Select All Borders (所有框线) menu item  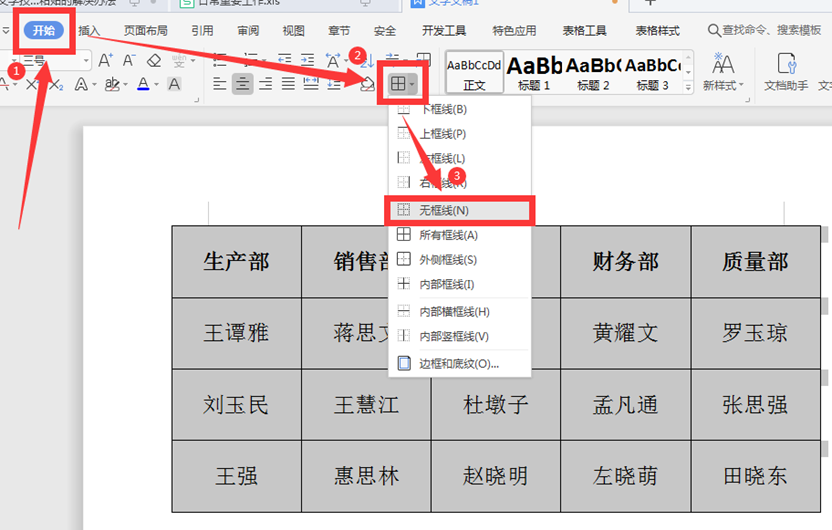pos(460,234)
